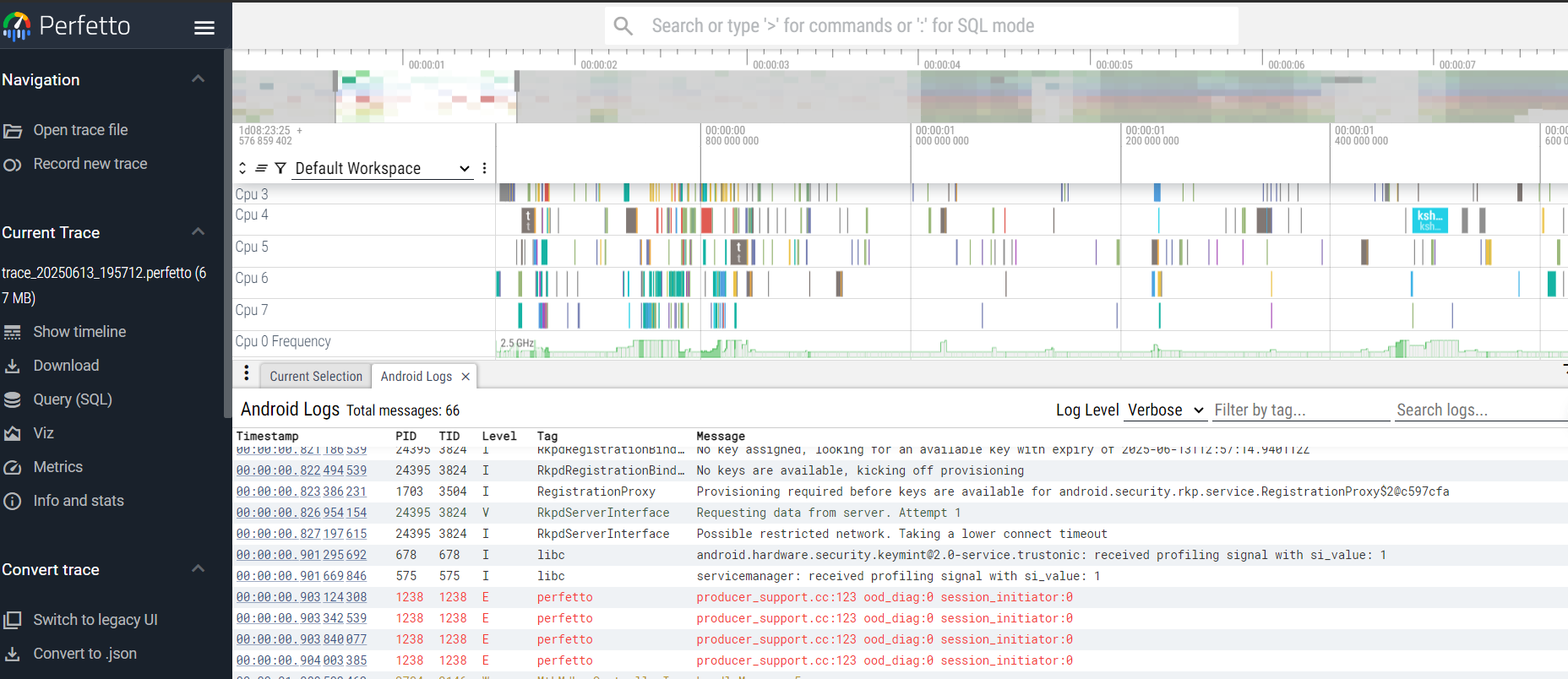Click timestamp 00:00:00.901295692 link

[x=302, y=555]
